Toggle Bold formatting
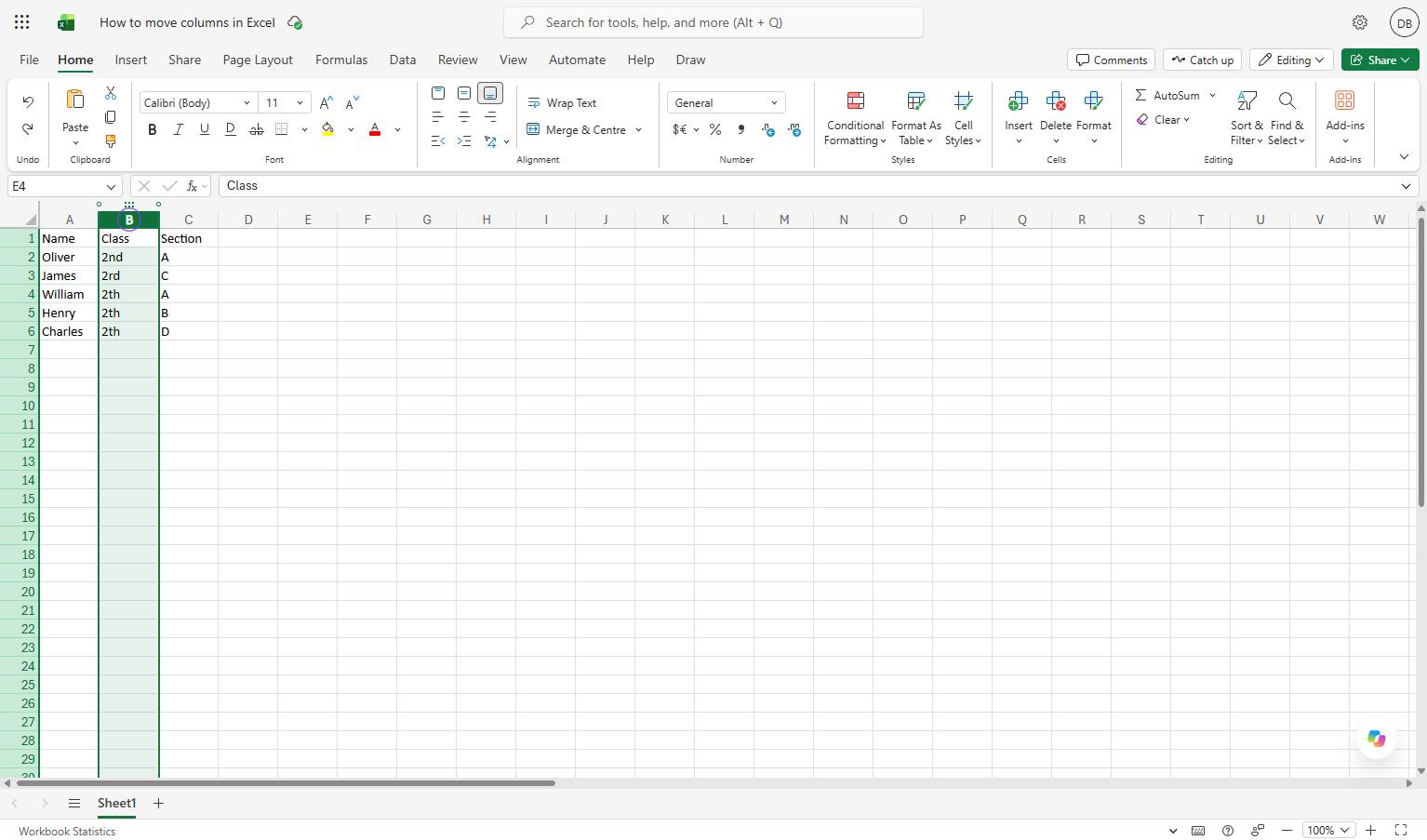The image size is (1427, 840). coord(153,129)
